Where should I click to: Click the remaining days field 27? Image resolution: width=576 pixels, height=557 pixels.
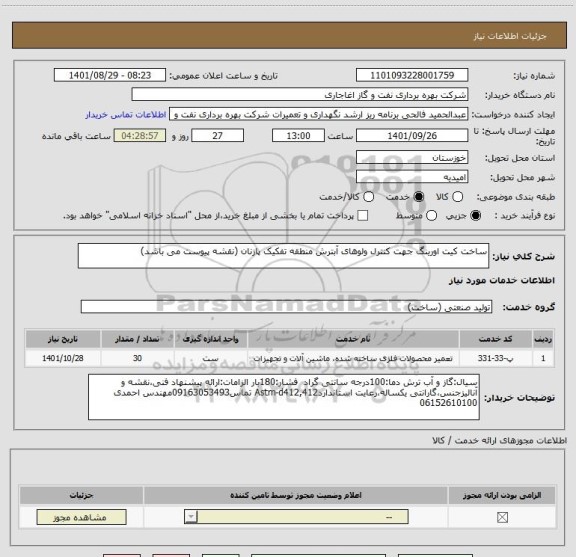(217, 136)
